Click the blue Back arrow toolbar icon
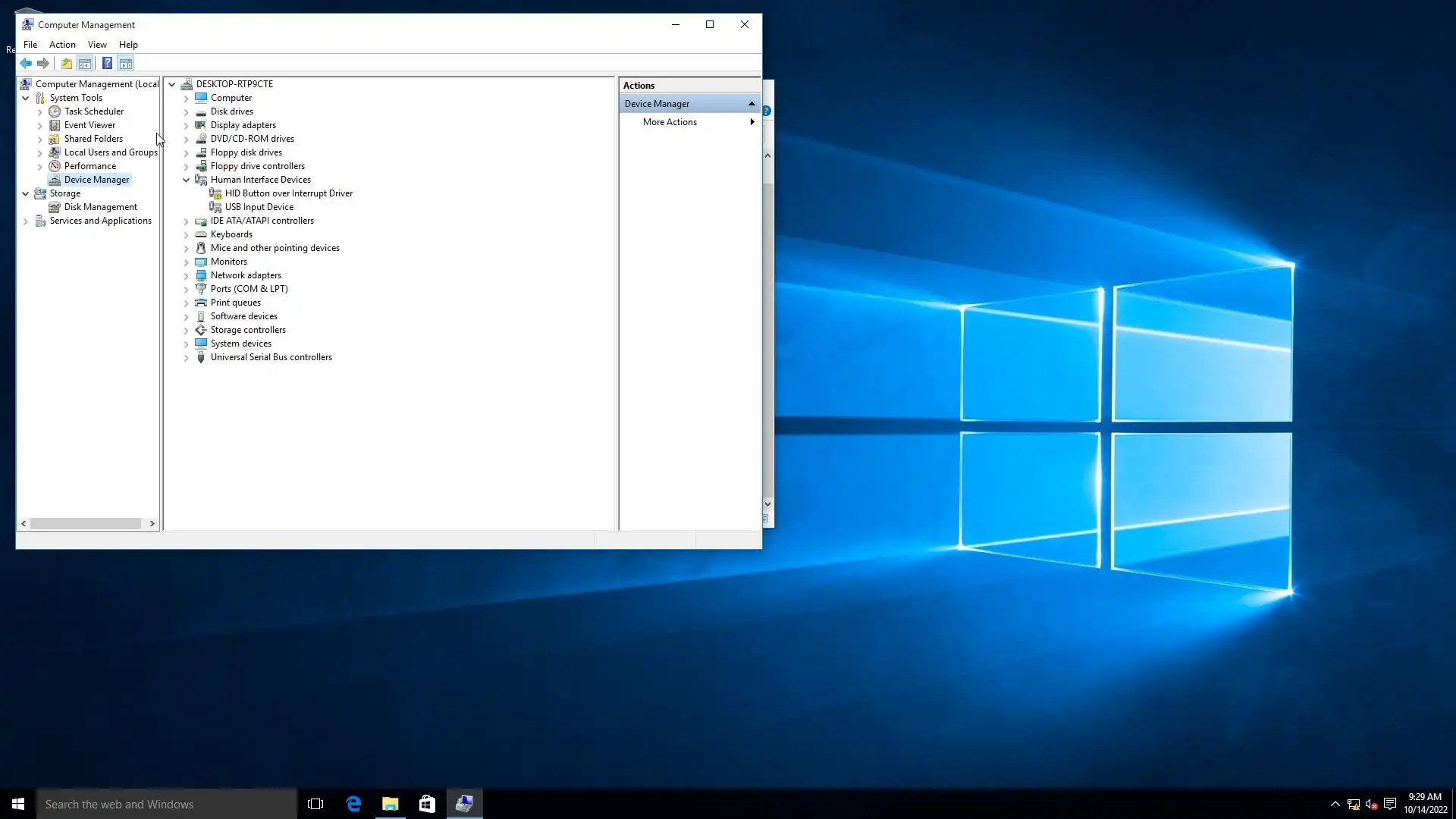 click(26, 64)
